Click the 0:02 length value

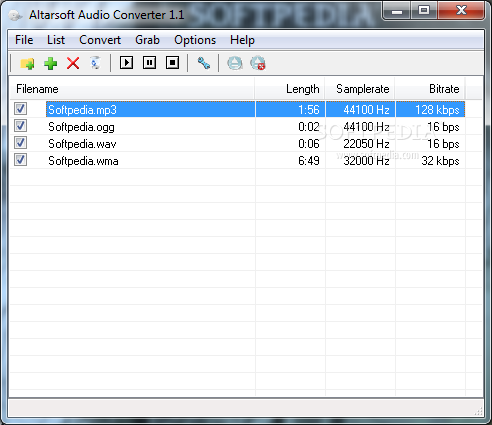click(x=309, y=127)
